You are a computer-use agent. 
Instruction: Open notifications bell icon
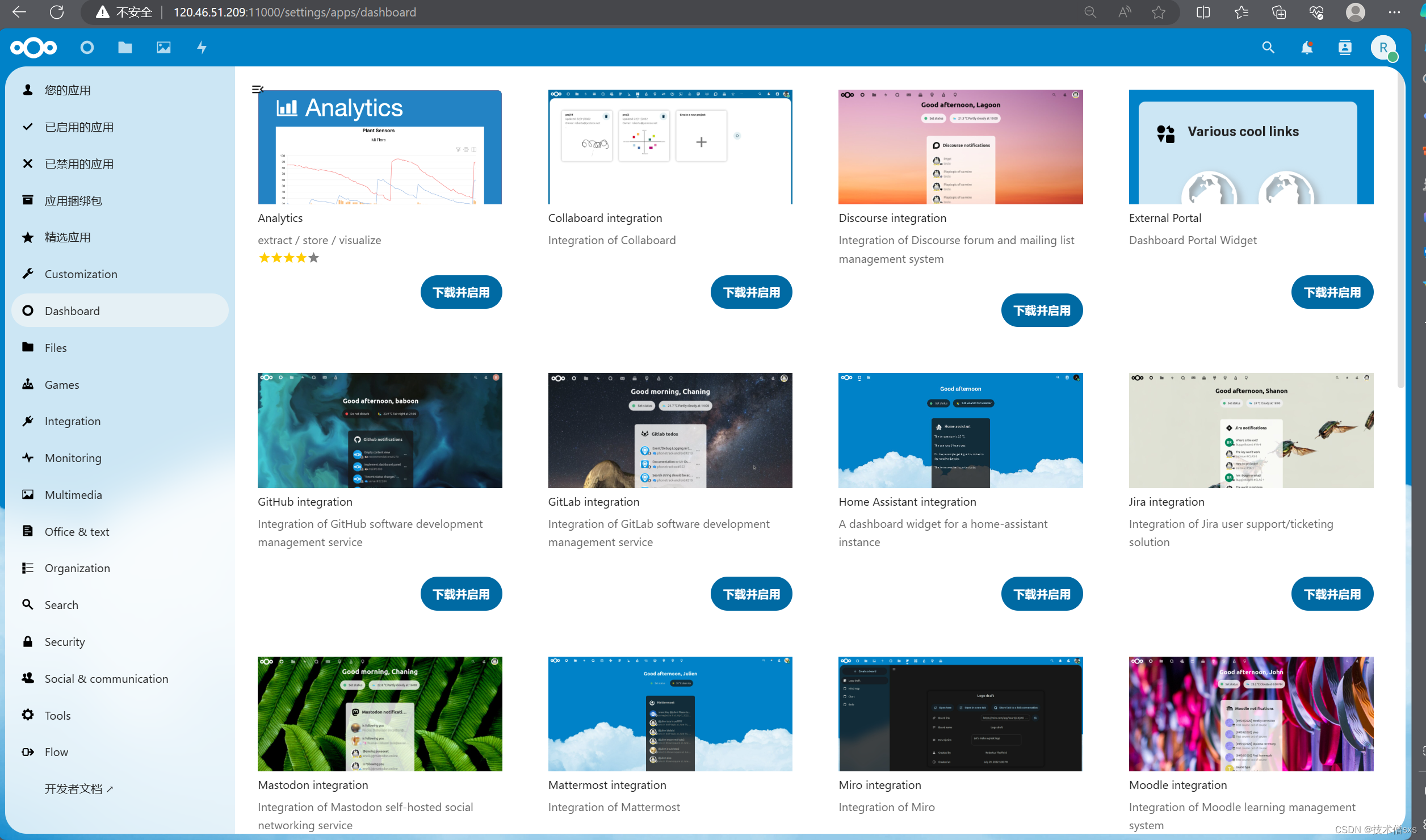pyautogui.click(x=1307, y=48)
